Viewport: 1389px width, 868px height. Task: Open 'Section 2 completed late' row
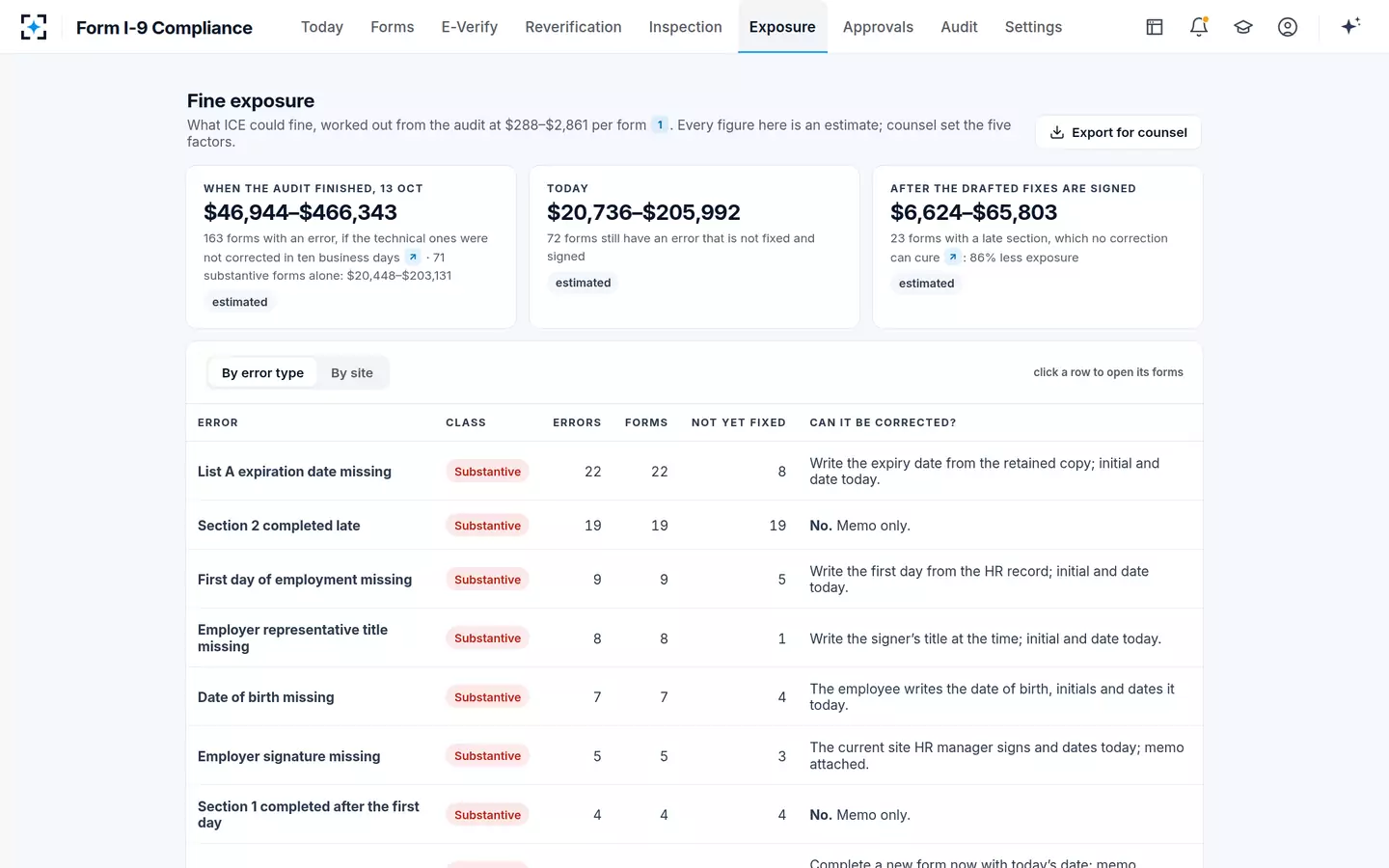(694, 525)
